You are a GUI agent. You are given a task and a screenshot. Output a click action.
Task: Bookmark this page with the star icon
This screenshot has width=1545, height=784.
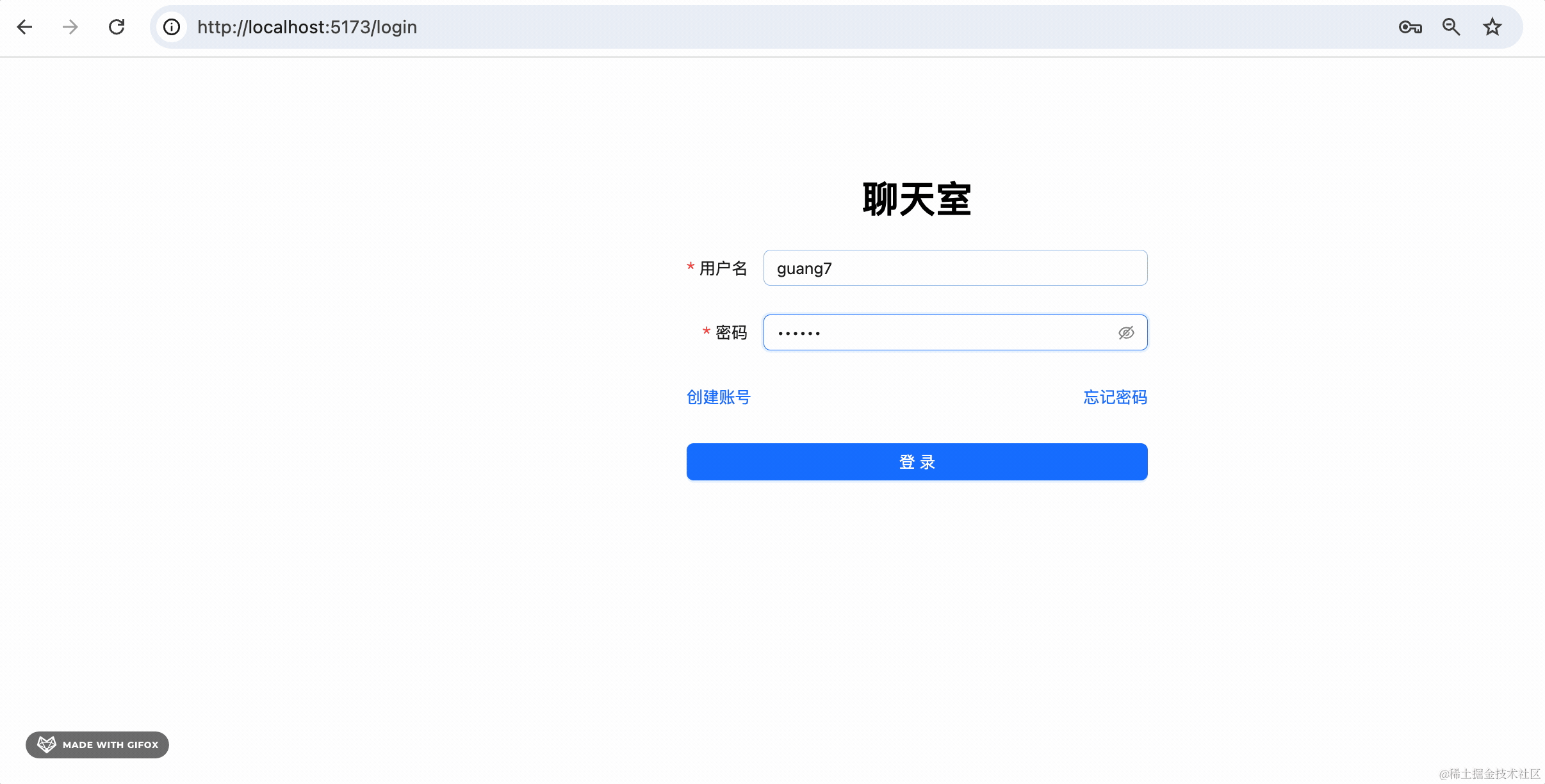click(x=1492, y=27)
